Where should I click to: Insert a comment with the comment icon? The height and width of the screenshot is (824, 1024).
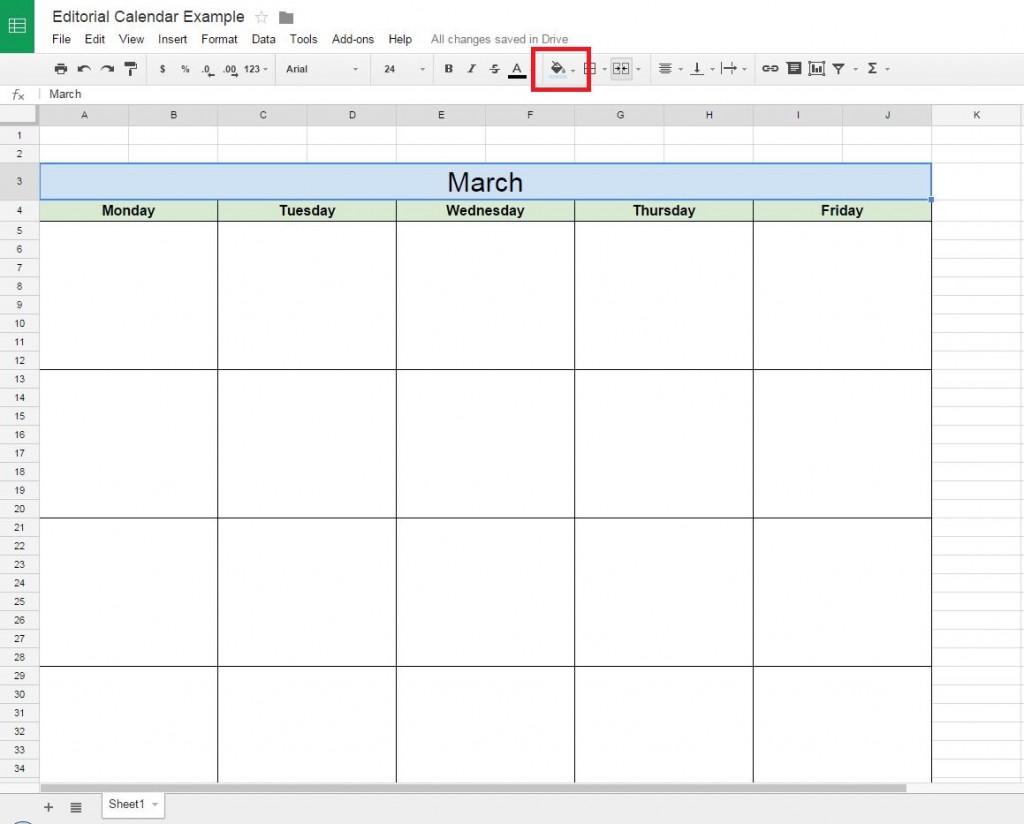[793, 68]
